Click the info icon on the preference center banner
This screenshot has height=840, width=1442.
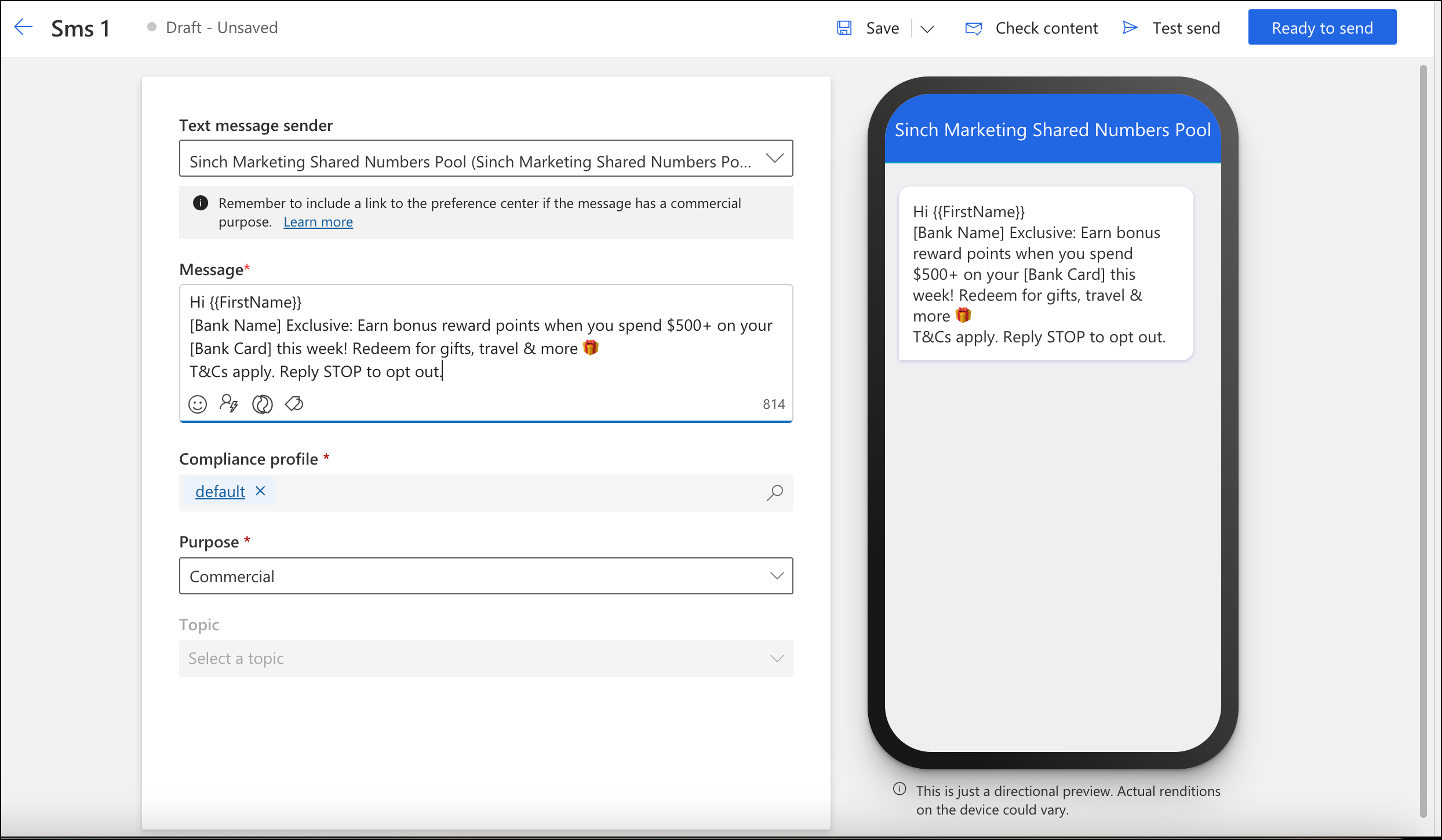pos(200,203)
